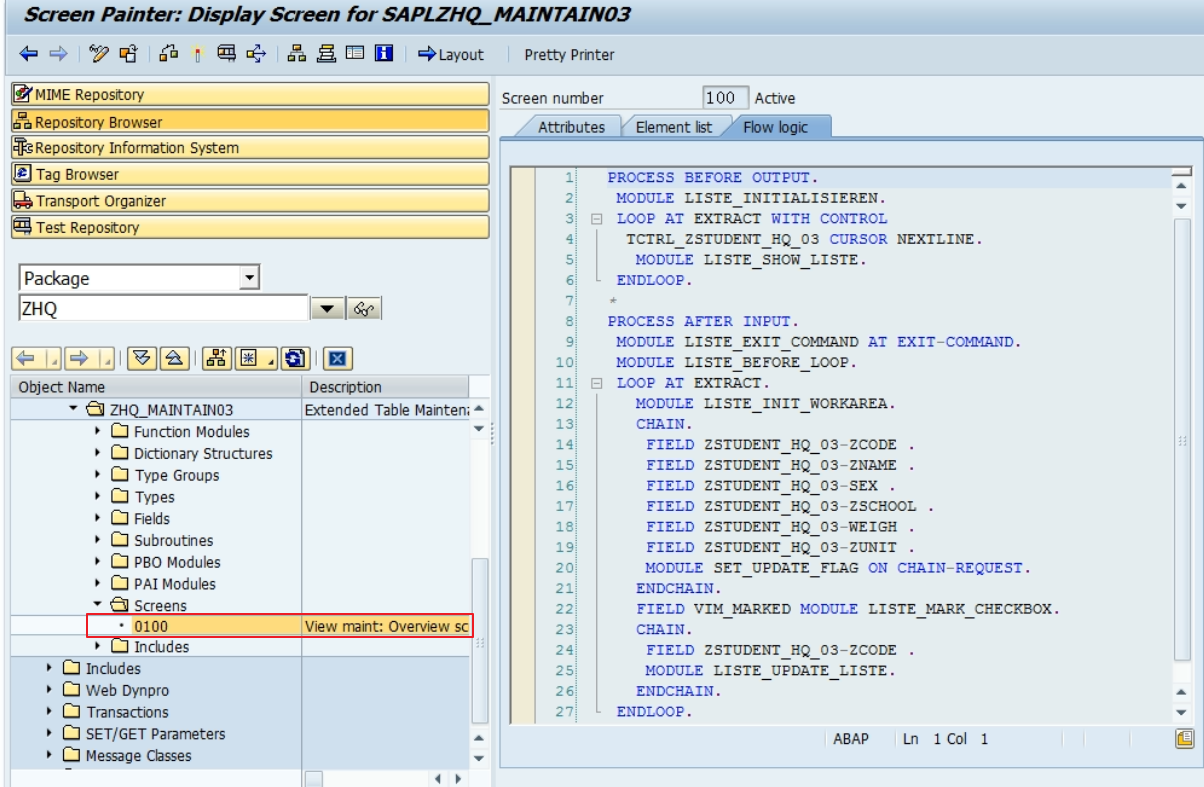
Task: Expand the Function Modules folder
Action: (98, 431)
